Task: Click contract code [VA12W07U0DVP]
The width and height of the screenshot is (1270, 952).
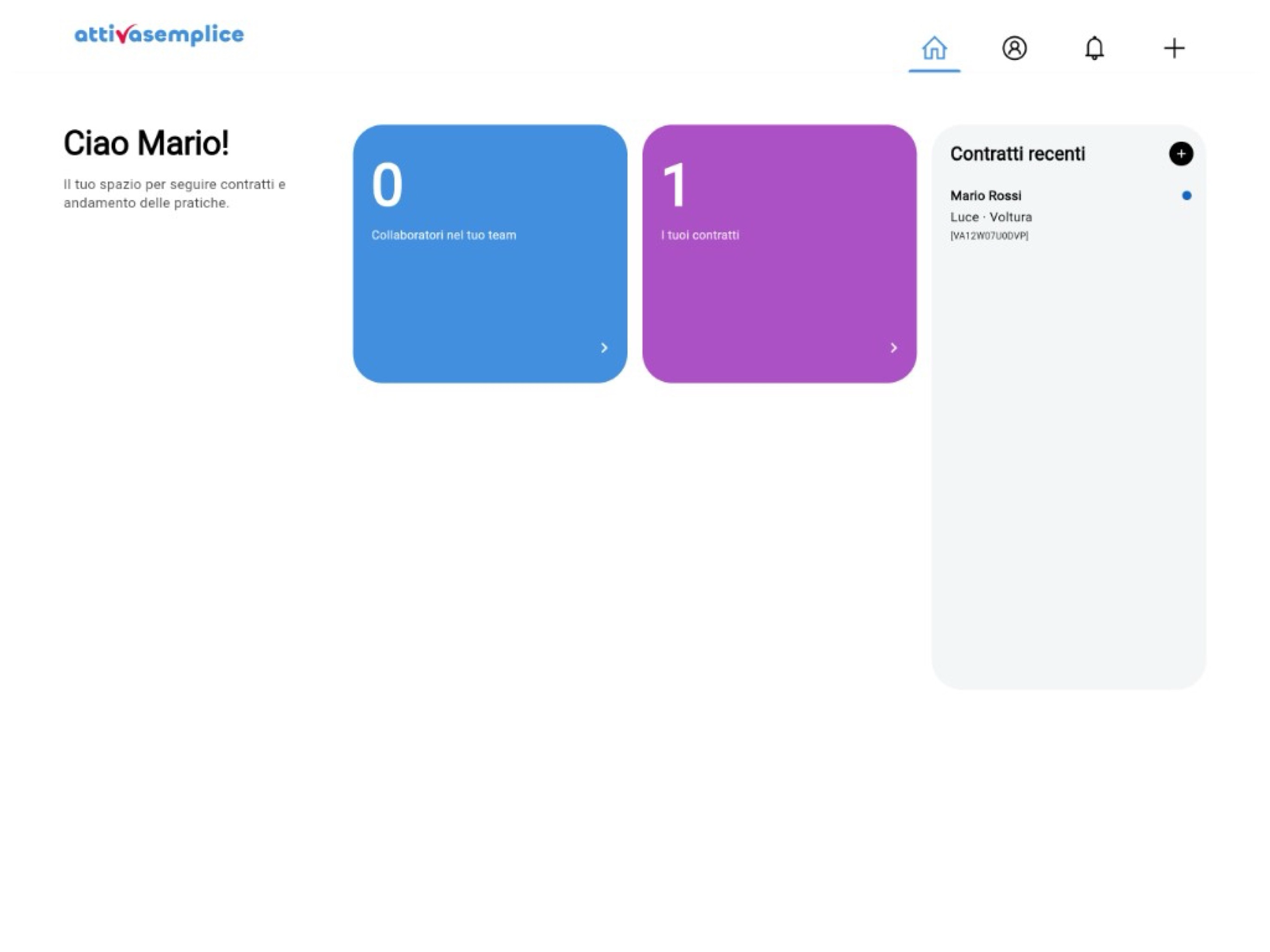Action: pyautogui.click(x=989, y=235)
